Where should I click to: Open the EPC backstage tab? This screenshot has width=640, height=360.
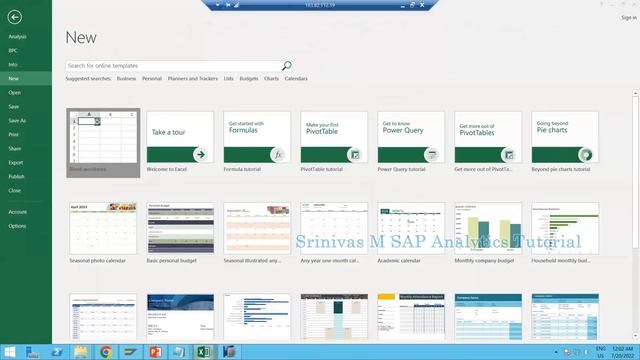pyautogui.click(x=13, y=51)
